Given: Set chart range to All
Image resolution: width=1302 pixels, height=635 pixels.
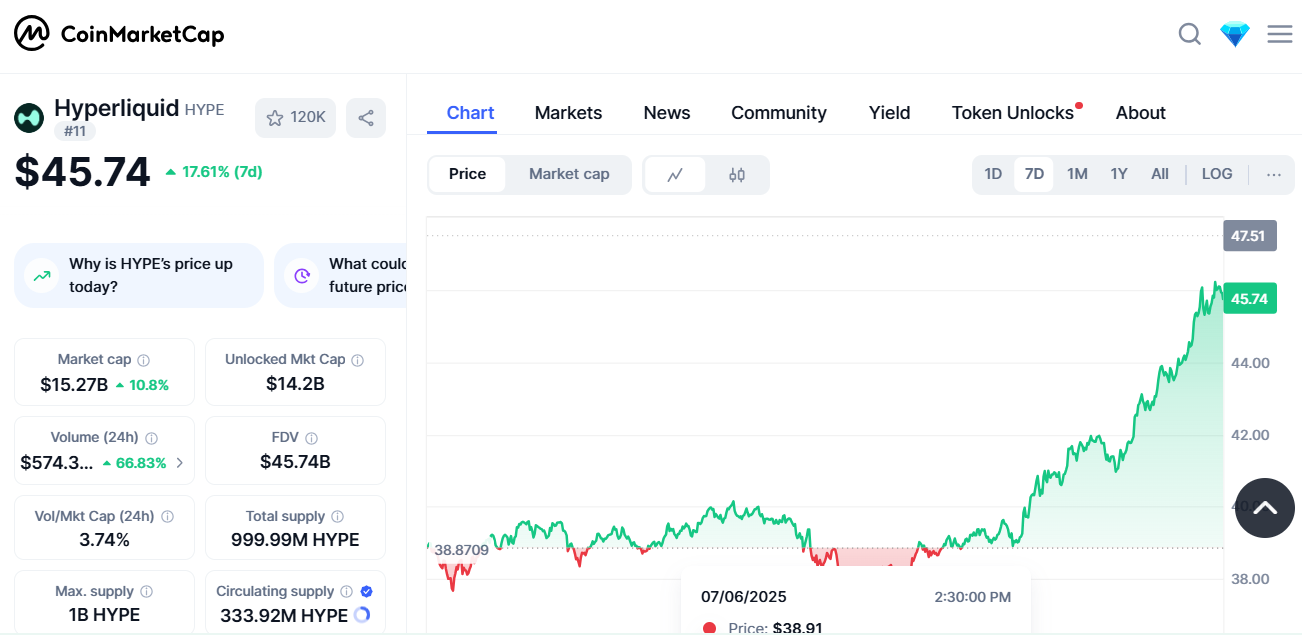Looking at the screenshot, I should click(x=1160, y=174).
